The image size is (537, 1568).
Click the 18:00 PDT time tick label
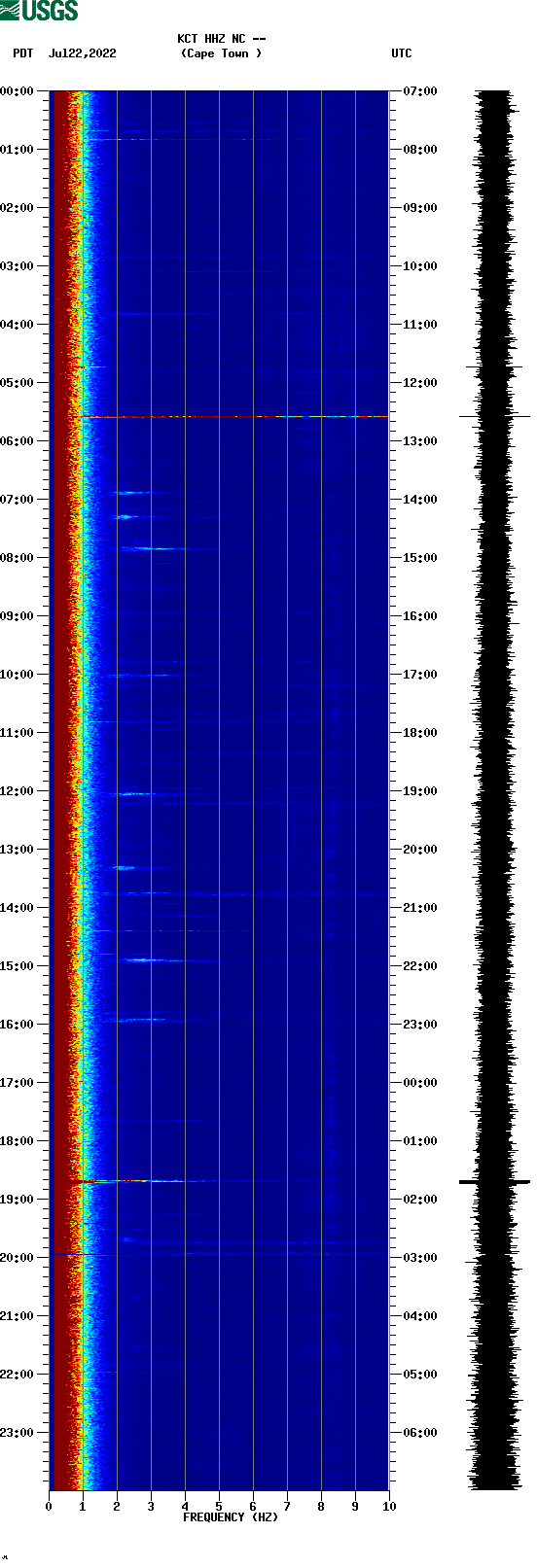click(18, 1141)
